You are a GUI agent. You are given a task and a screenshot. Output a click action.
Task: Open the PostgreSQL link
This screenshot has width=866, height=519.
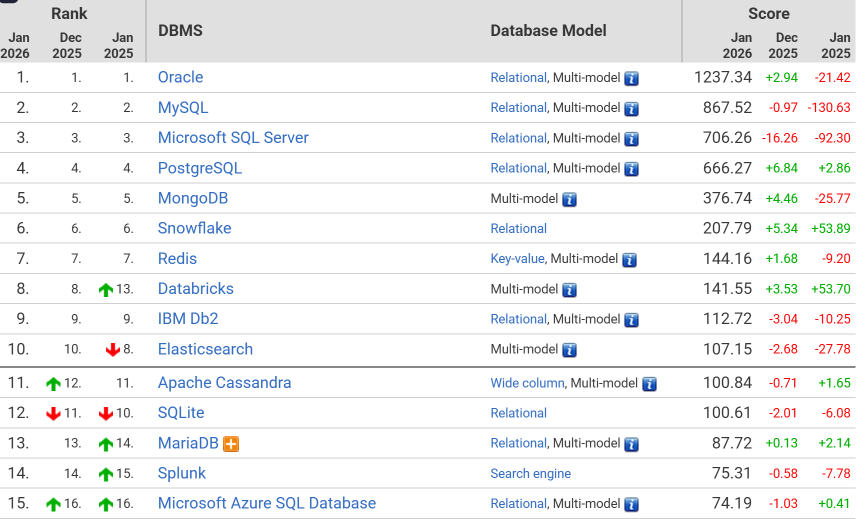click(x=200, y=168)
